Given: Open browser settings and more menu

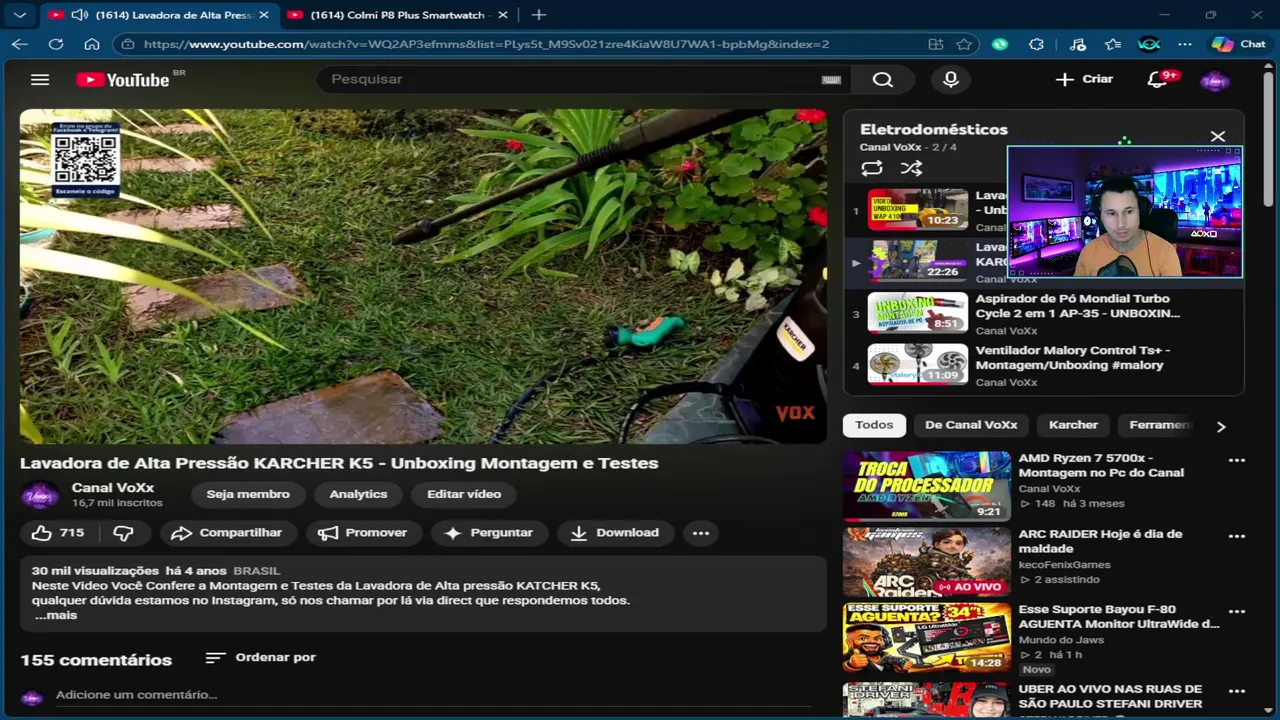Looking at the screenshot, I should point(1185,44).
